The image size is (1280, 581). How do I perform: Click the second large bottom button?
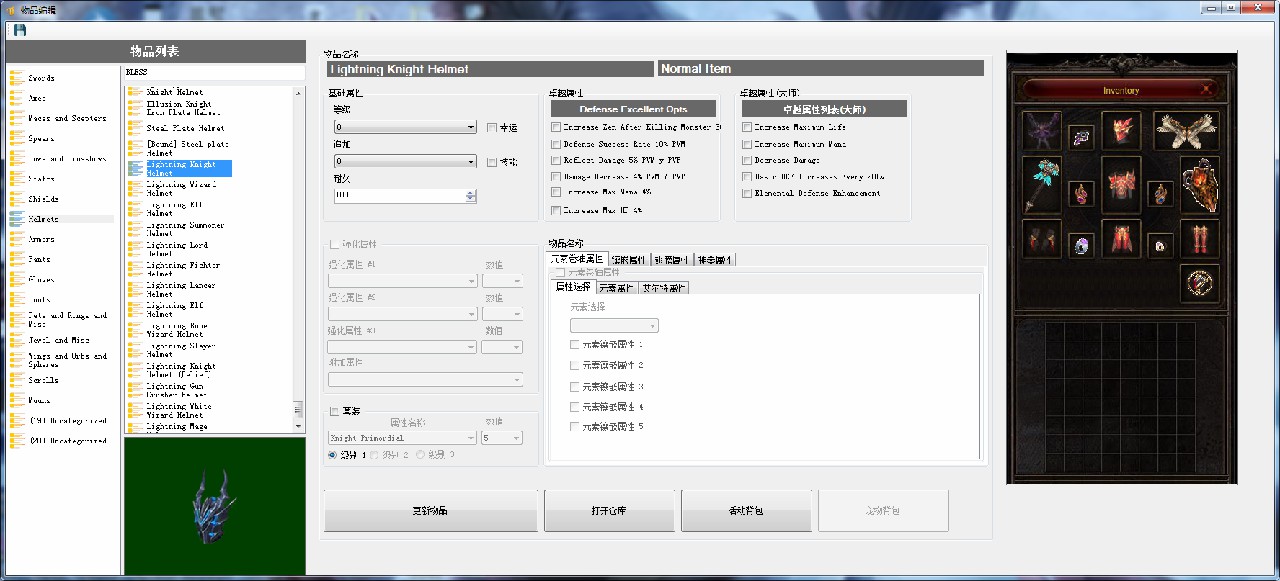(x=609, y=510)
